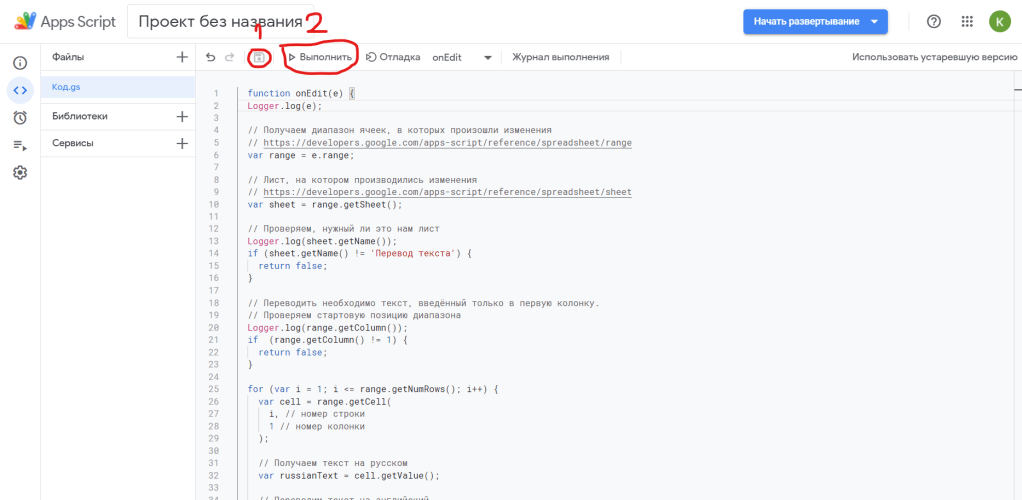Add a new file with Файлы plus
This screenshot has height=500, width=1022.
[182, 58]
